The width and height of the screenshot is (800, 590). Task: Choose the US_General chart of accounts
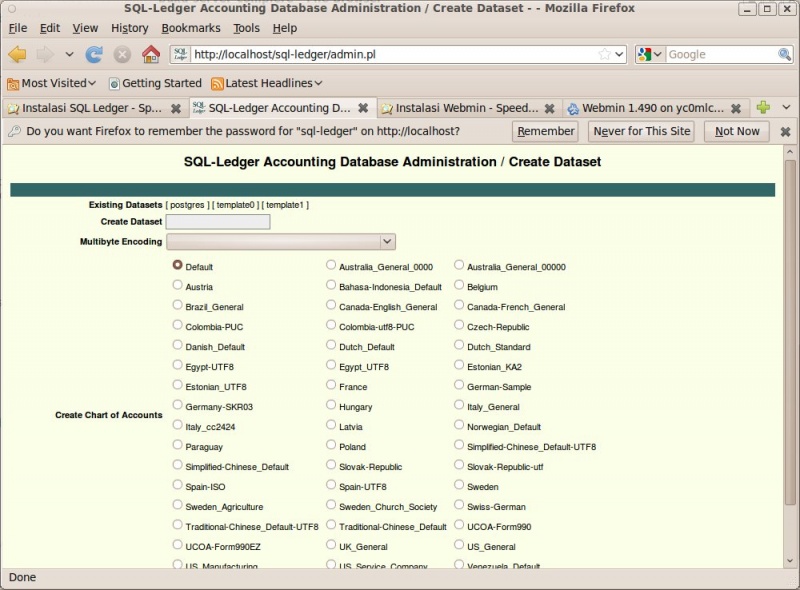pos(459,546)
